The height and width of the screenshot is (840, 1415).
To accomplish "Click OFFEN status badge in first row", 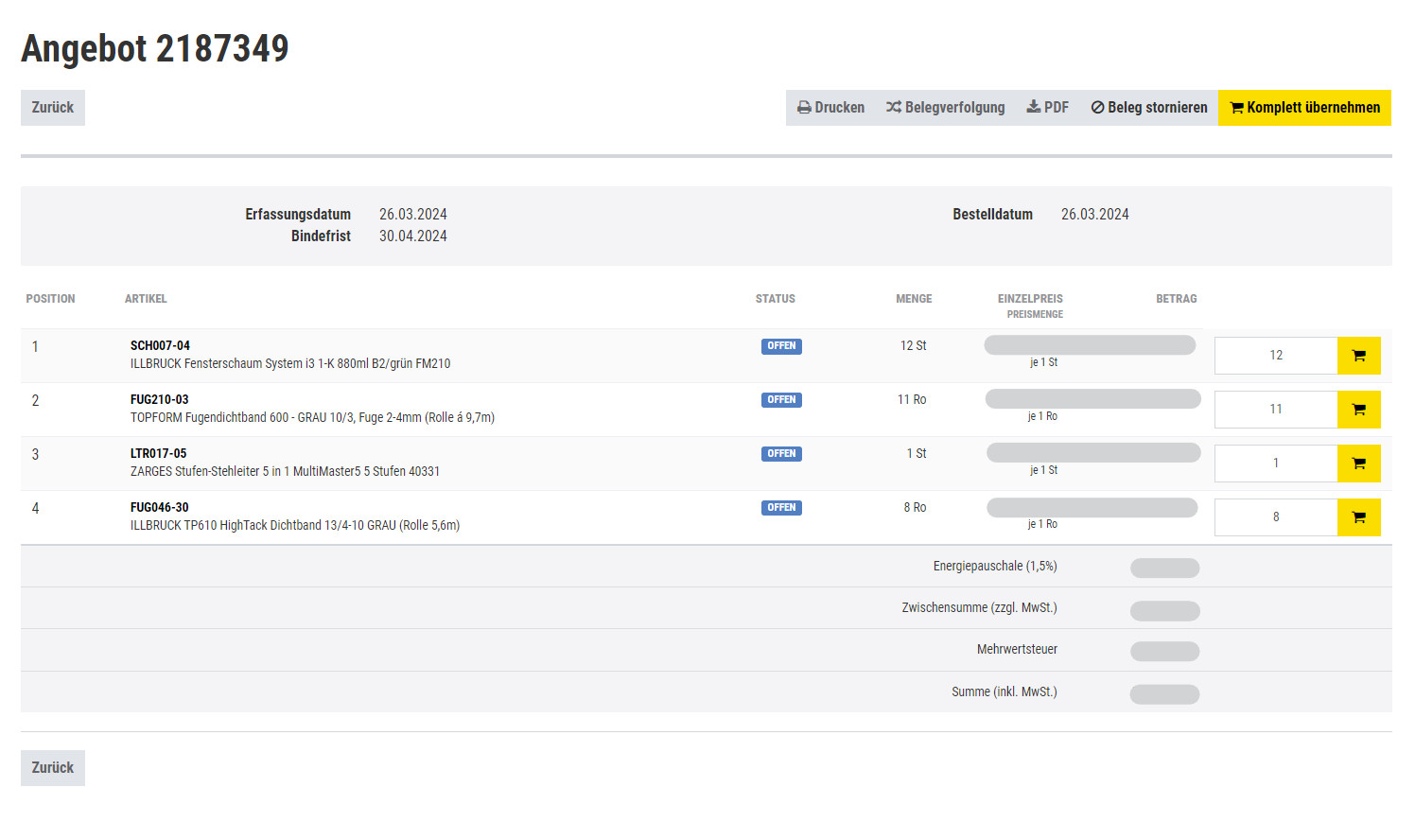I will tap(781, 346).
